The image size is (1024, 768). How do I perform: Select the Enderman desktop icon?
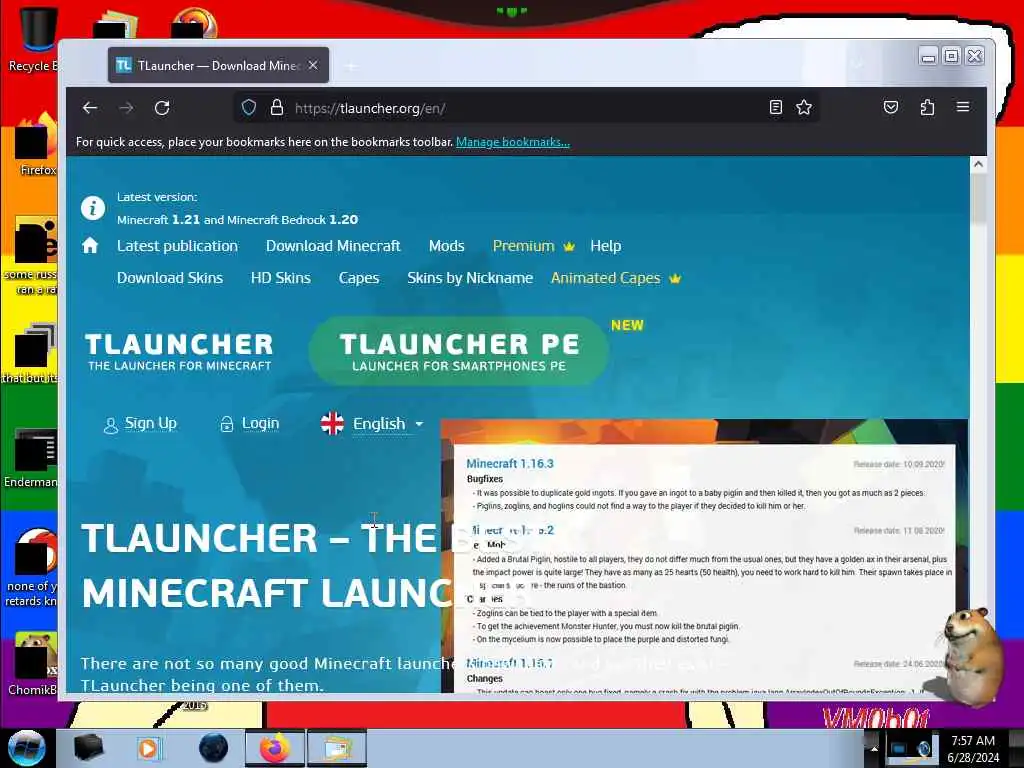[31, 457]
